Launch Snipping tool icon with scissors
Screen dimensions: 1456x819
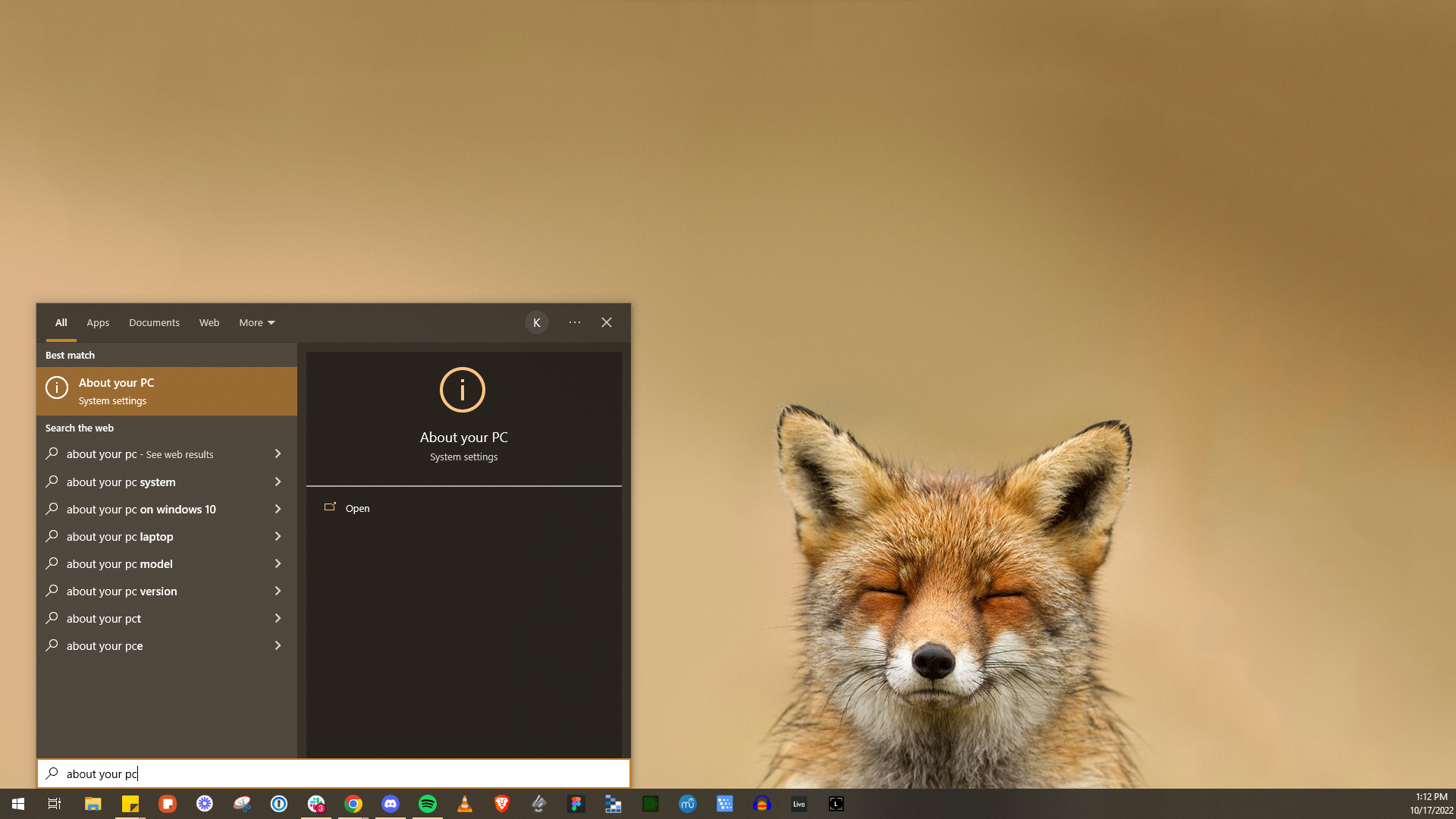pyautogui.click(x=242, y=804)
